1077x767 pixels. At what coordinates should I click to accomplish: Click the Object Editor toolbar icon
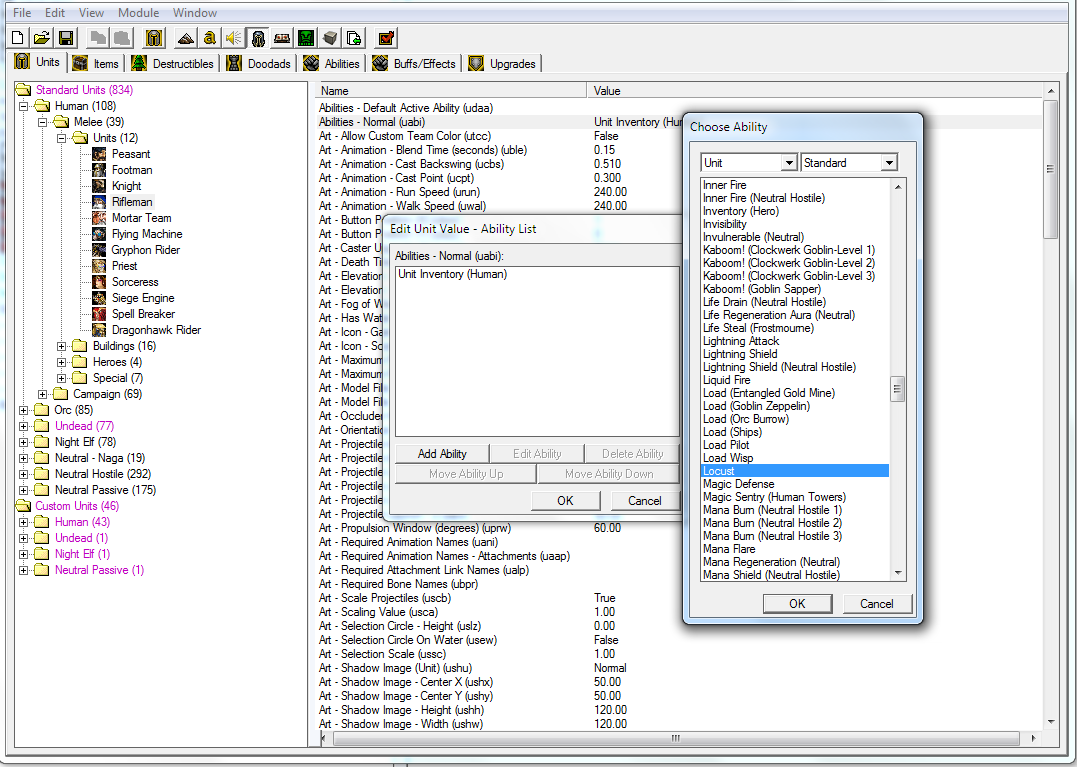[258, 38]
